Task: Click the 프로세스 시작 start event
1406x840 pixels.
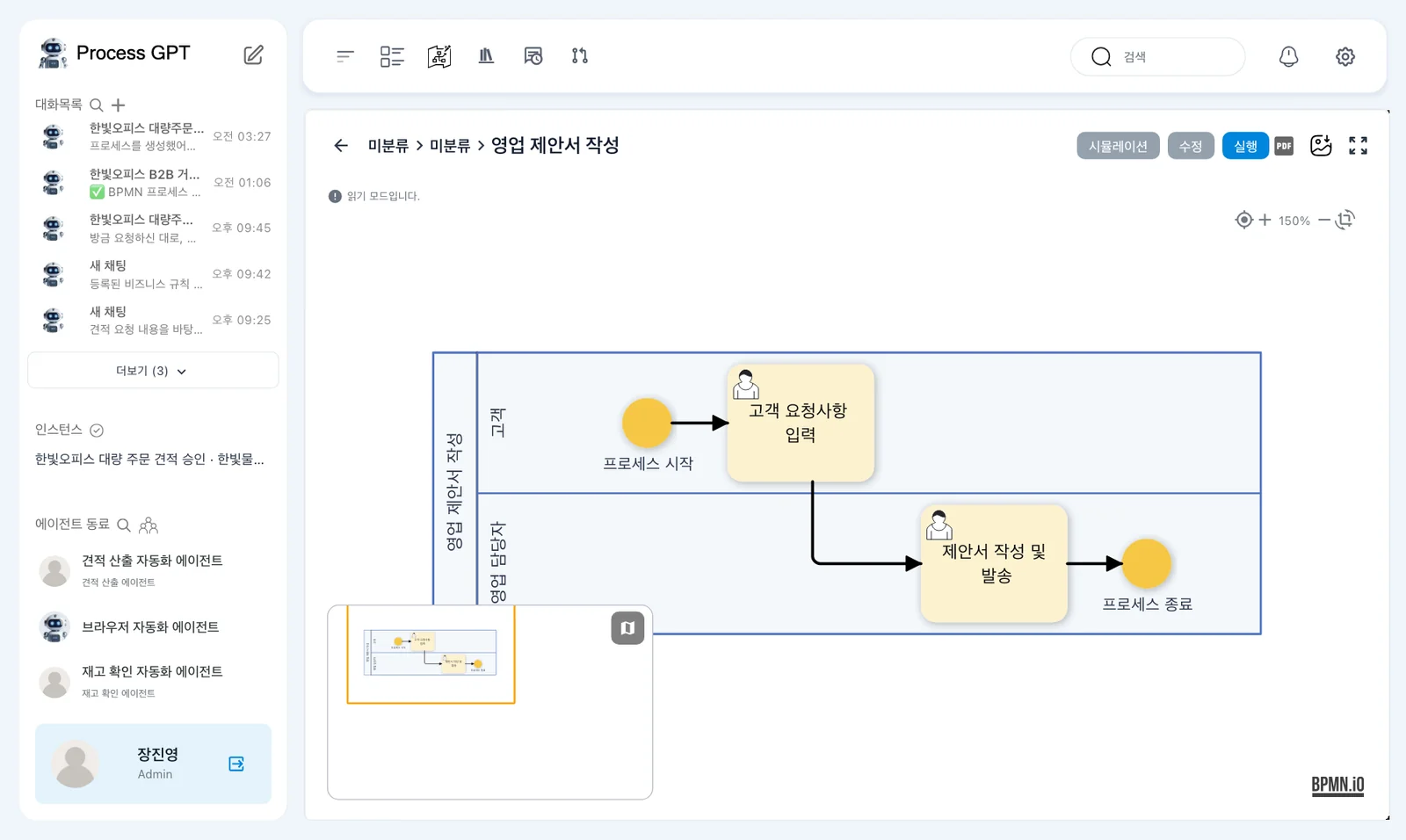Action: (647, 423)
